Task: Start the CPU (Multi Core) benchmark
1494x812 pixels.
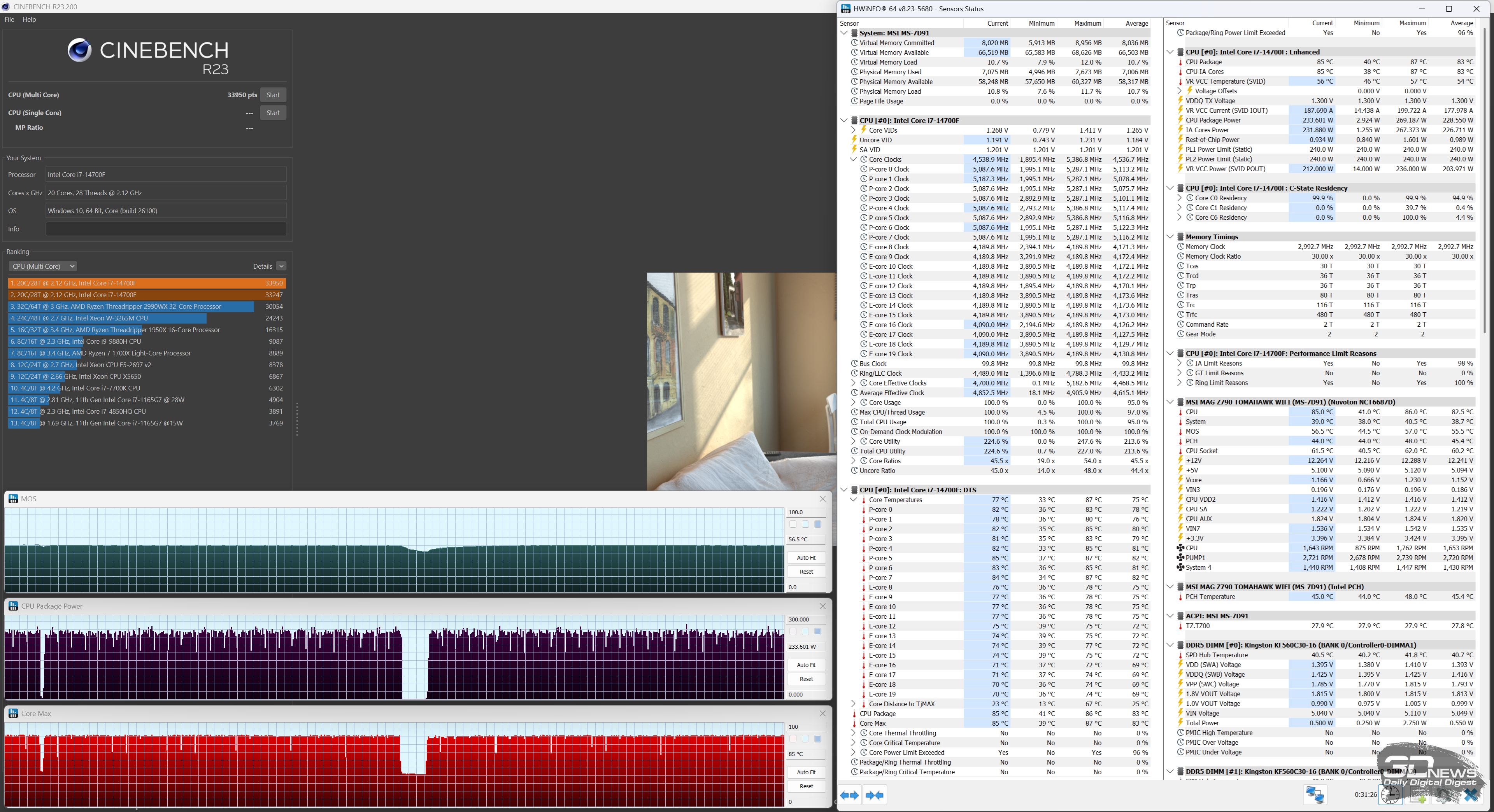Action: [x=273, y=95]
